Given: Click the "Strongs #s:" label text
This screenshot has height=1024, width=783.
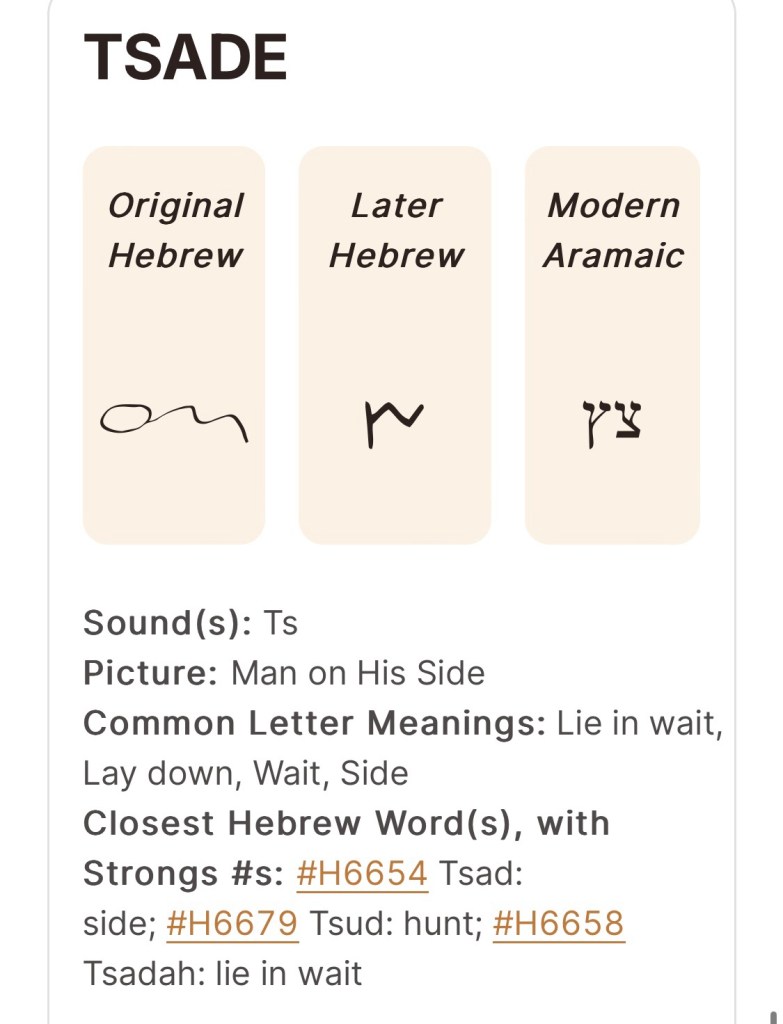Looking at the screenshot, I should 184,874.
